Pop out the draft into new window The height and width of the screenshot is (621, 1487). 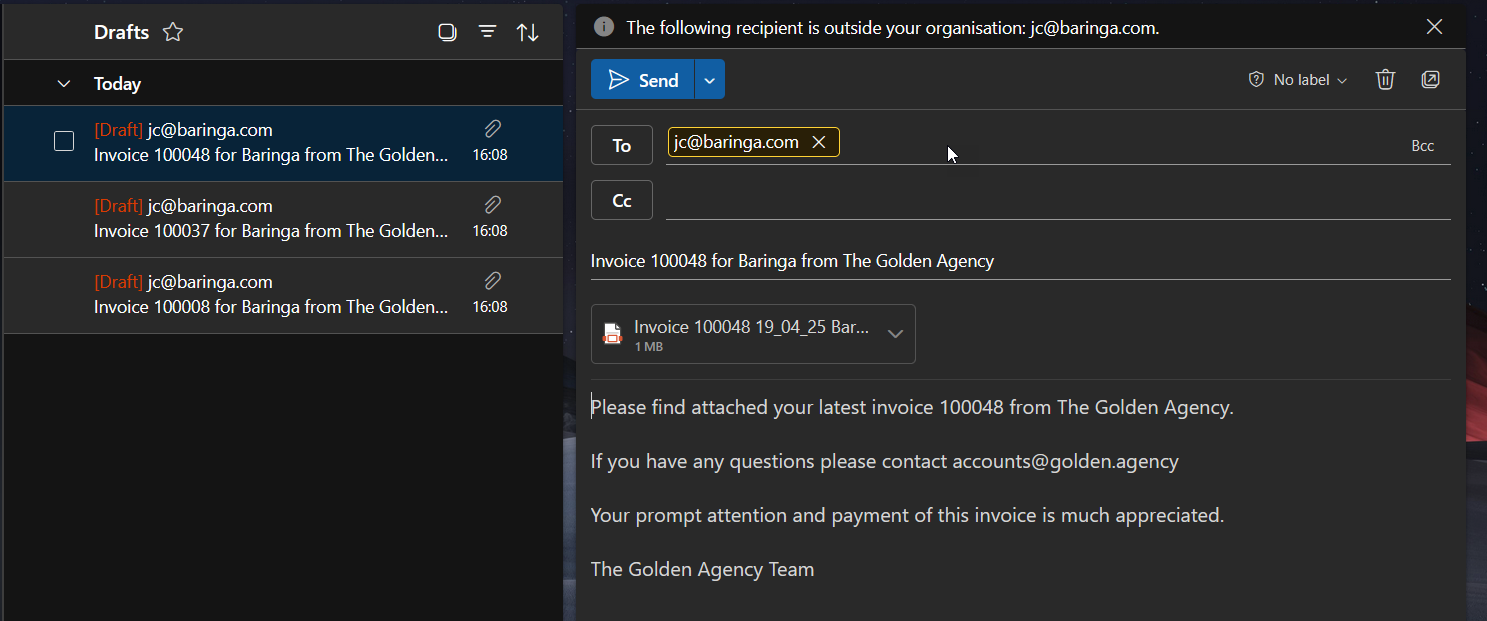1430,80
